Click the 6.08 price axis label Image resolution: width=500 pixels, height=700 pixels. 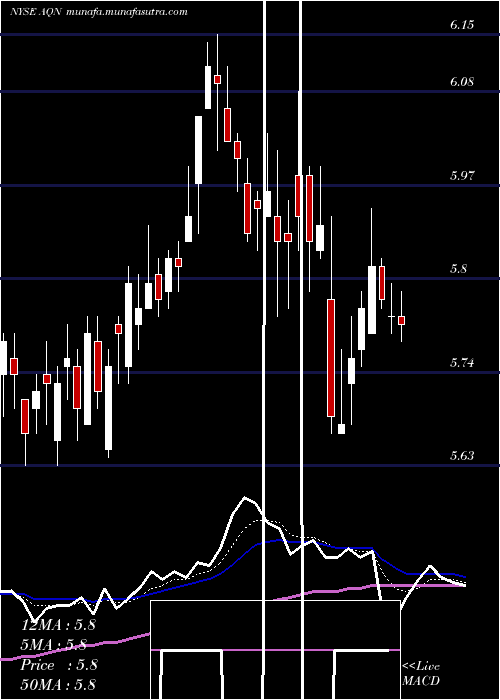[x=462, y=82]
